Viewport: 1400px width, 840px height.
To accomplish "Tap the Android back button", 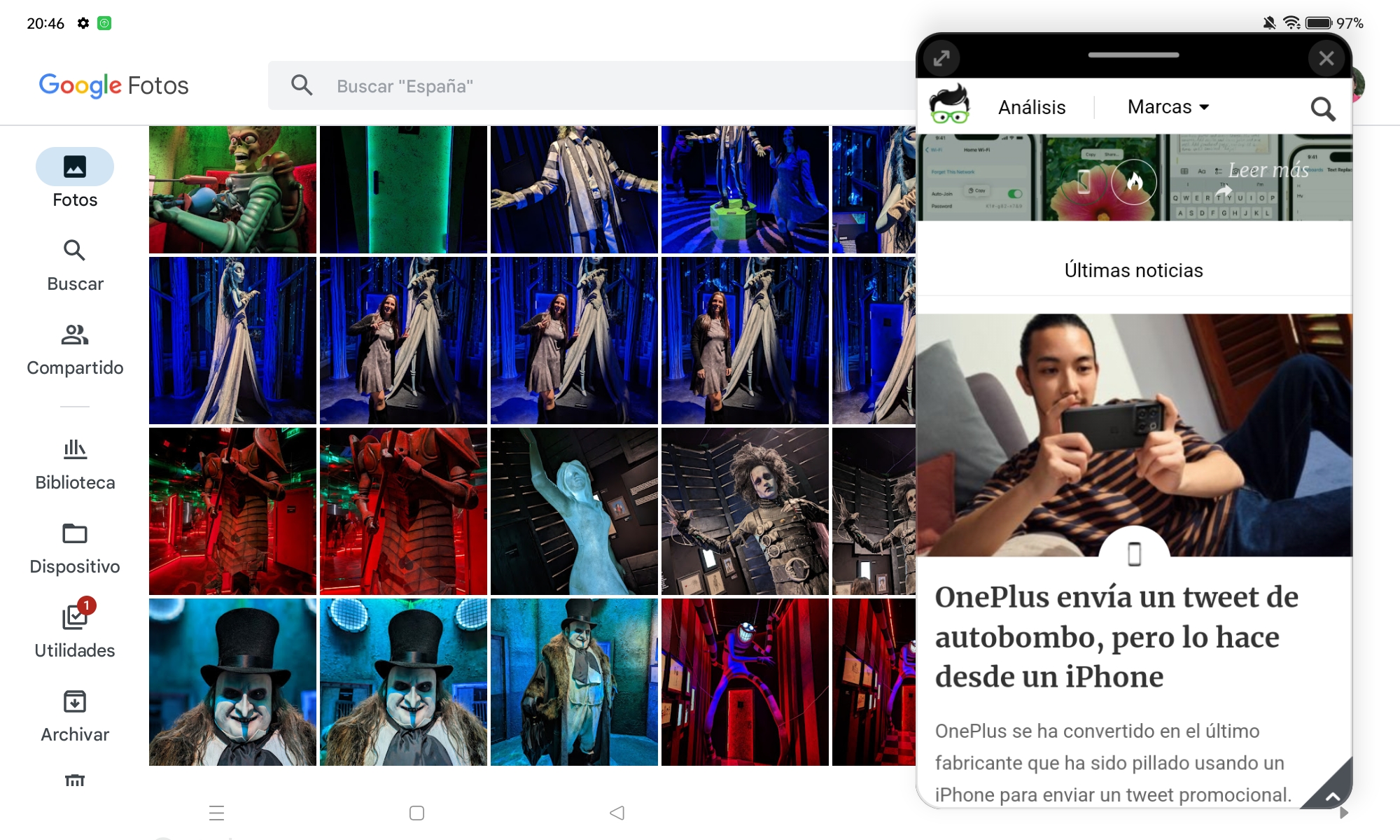I will click(617, 813).
